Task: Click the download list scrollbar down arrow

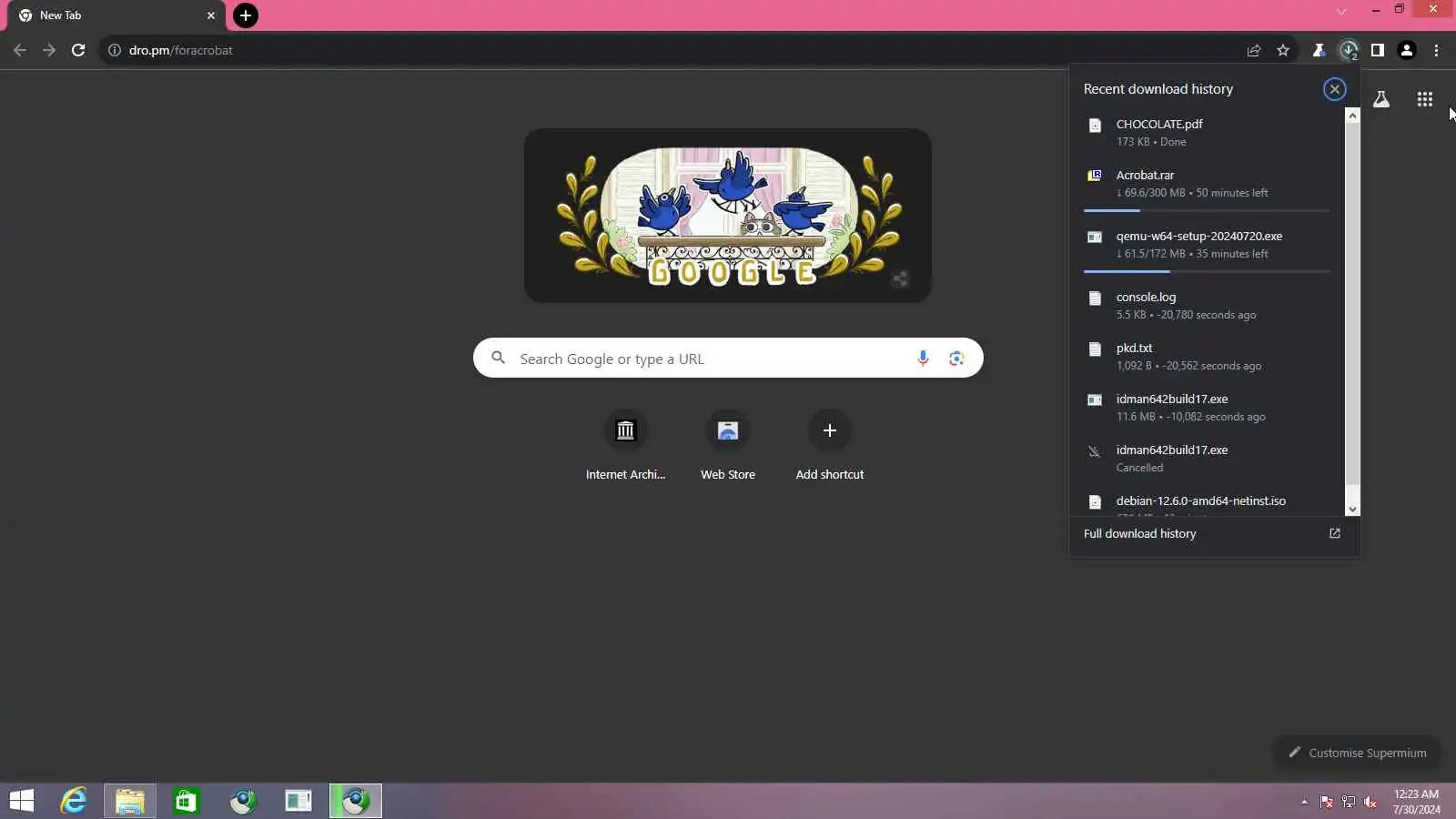Action: click(x=1353, y=510)
